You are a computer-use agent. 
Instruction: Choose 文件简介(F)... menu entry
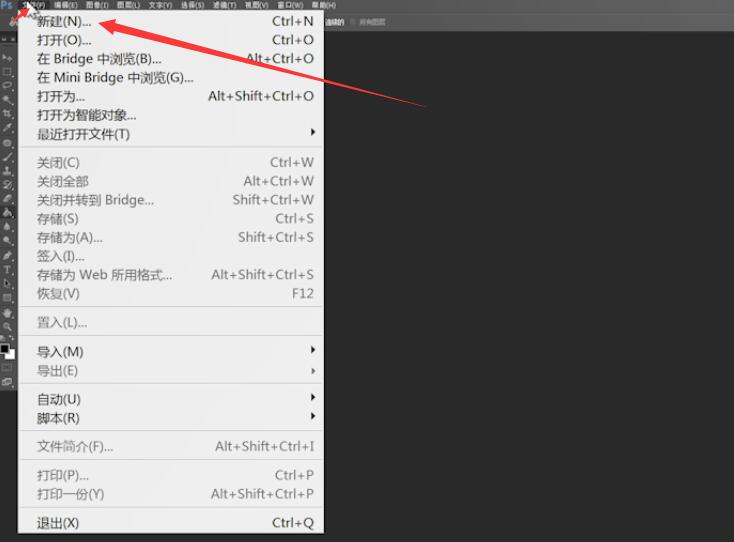coord(171,447)
